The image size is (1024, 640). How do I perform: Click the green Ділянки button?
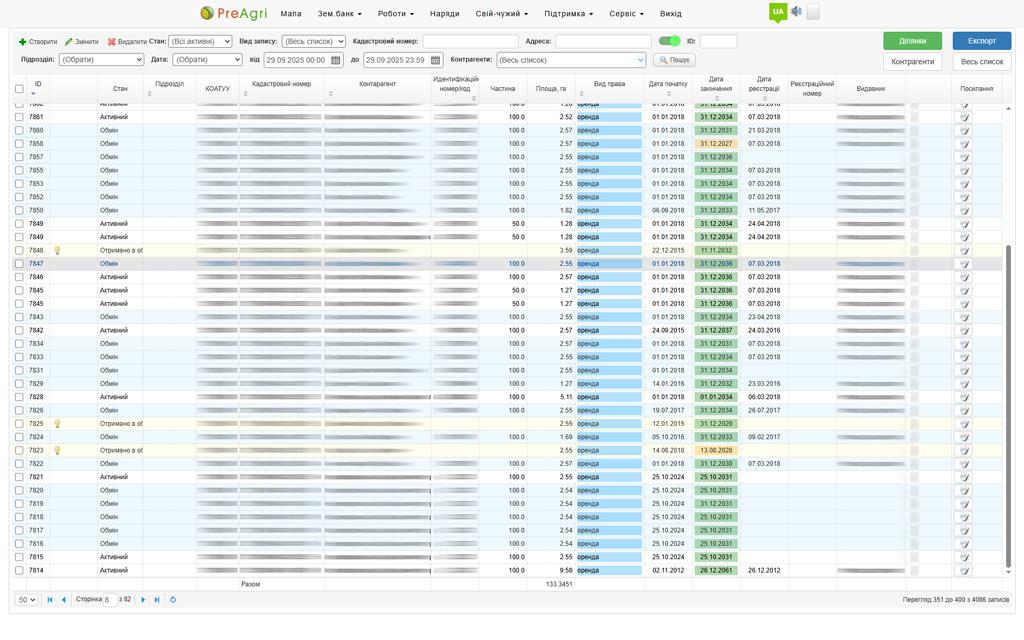[x=912, y=41]
